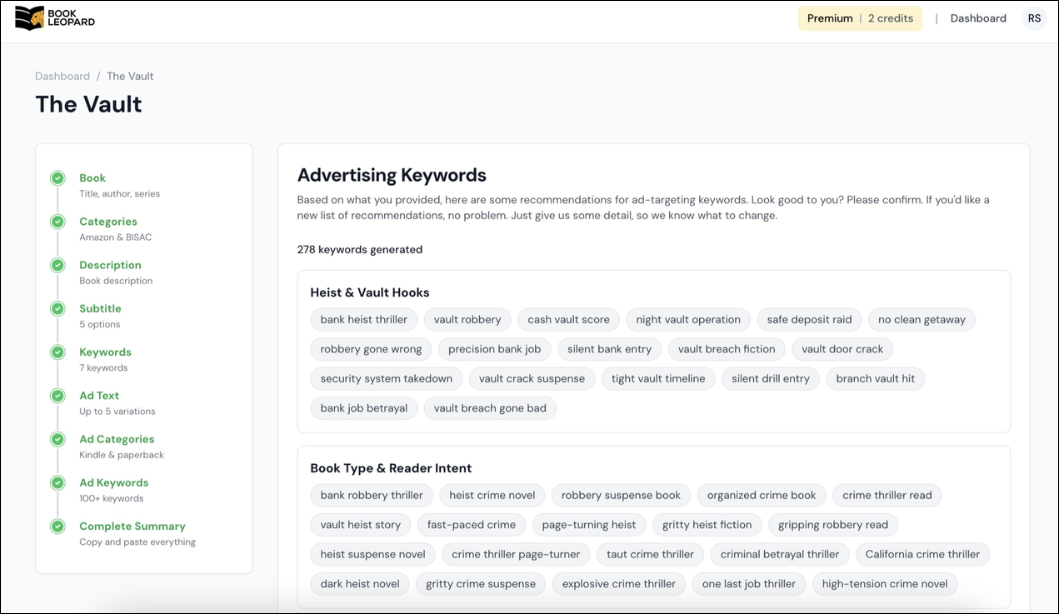Choose the "California crime thriller" keyword chip
Image resolution: width=1059 pixels, height=614 pixels.
pos(922,554)
